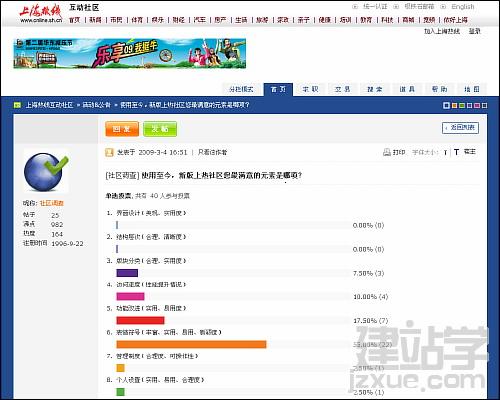Click the globe checkmark user avatar

[46, 171]
